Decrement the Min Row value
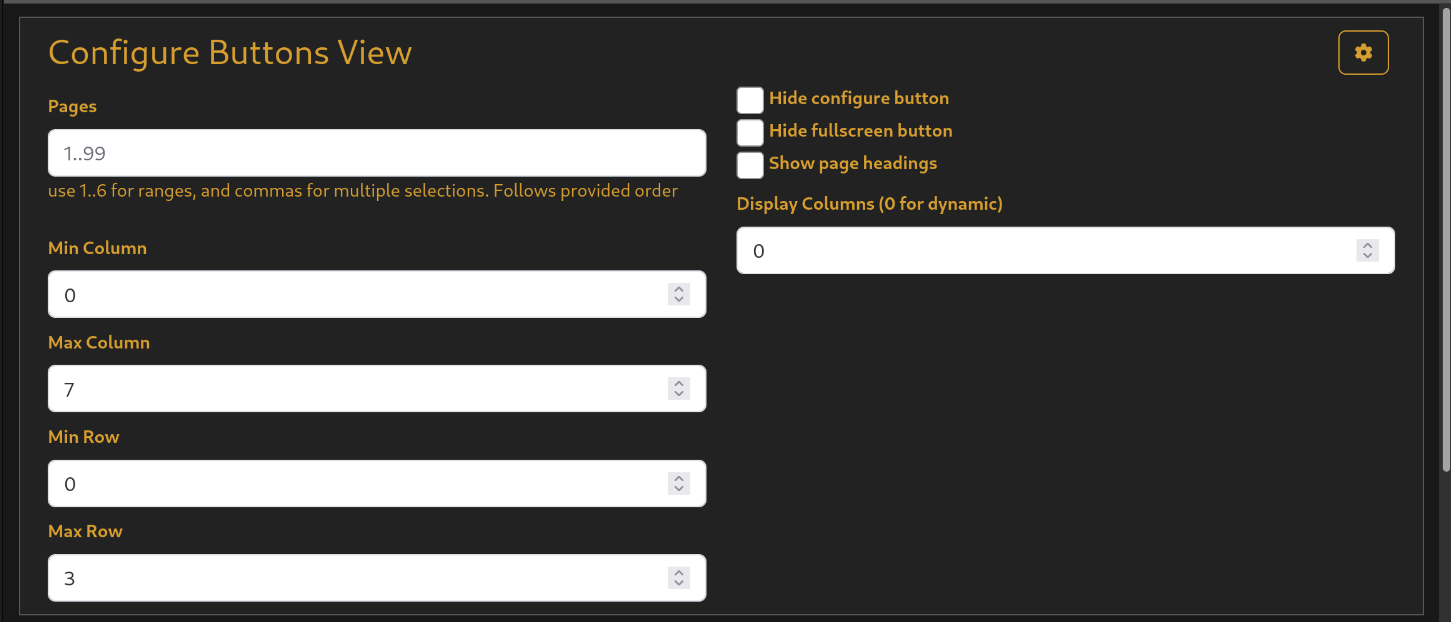This screenshot has height=622, width=1451. pos(678,488)
